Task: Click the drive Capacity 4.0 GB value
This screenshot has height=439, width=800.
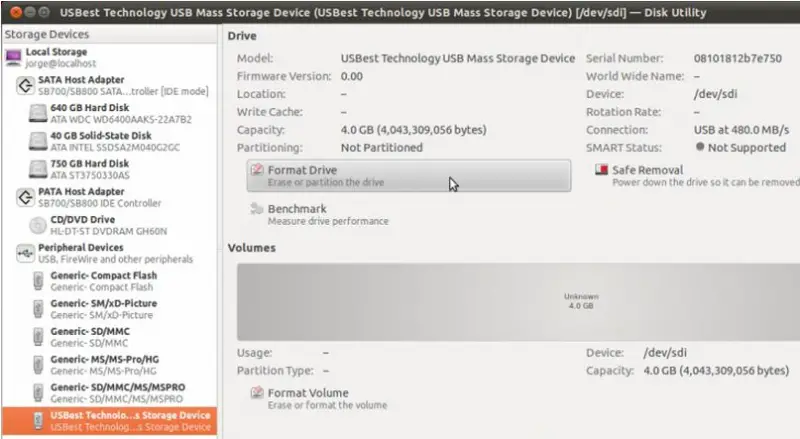Action: click(413, 130)
